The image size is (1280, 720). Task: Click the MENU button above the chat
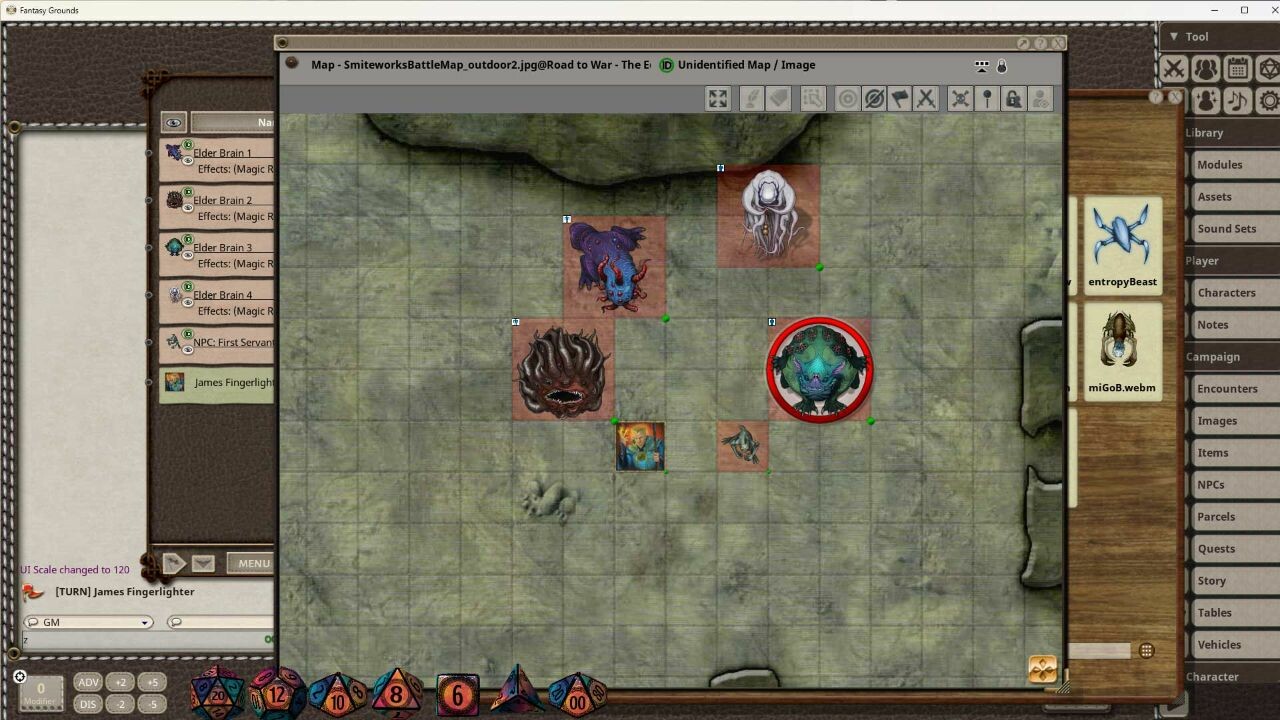[x=252, y=562]
